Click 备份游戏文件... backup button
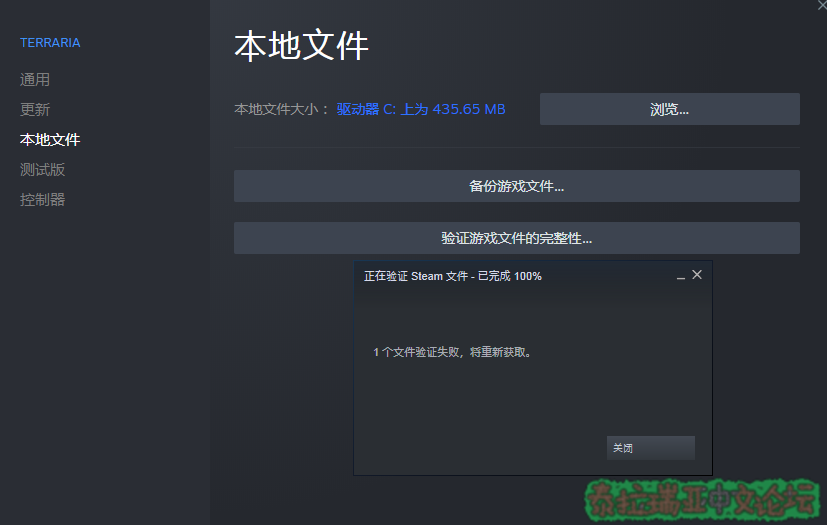 (516, 186)
